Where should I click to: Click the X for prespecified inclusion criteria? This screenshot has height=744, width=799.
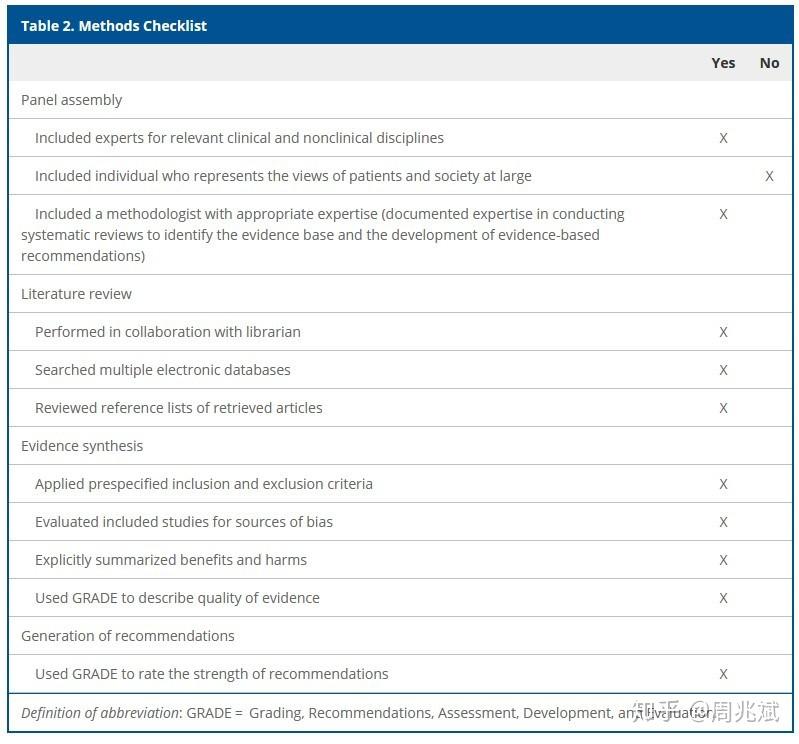[x=724, y=484]
